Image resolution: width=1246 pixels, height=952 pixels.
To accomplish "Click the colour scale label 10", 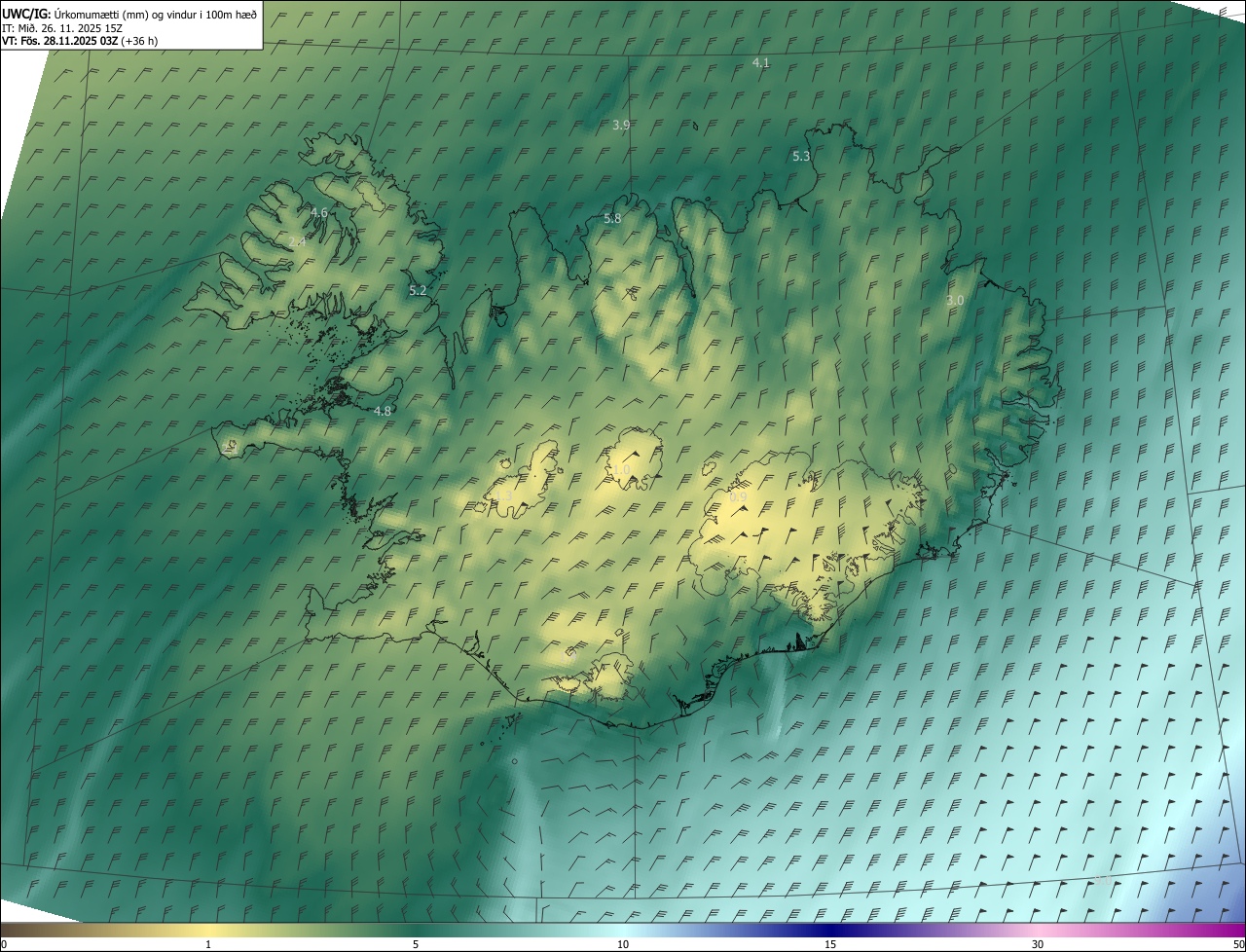I will 623,944.
